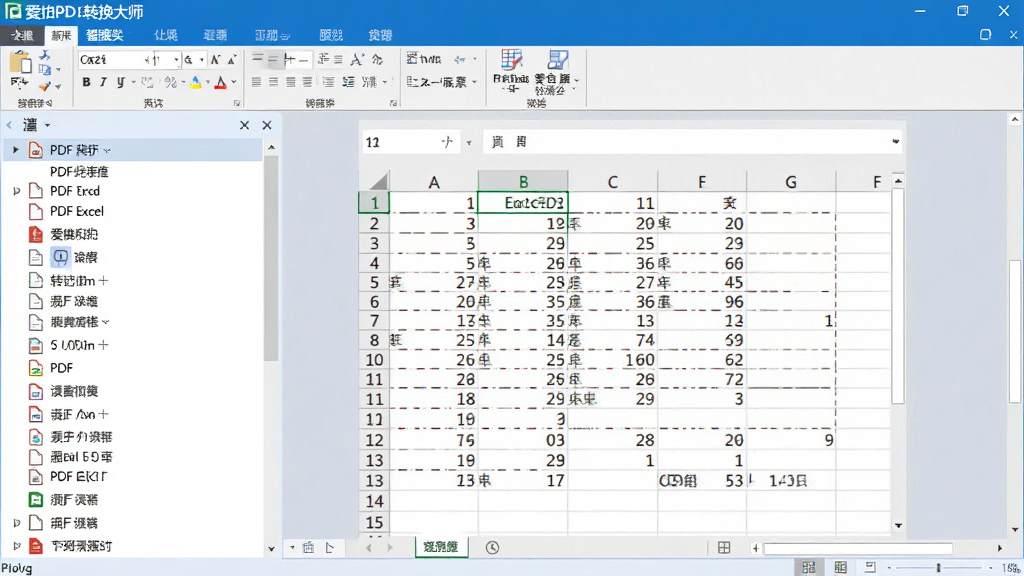Toggle right horizontal text alignment
The width and height of the screenshot is (1024, 576).
click(290, 82)
